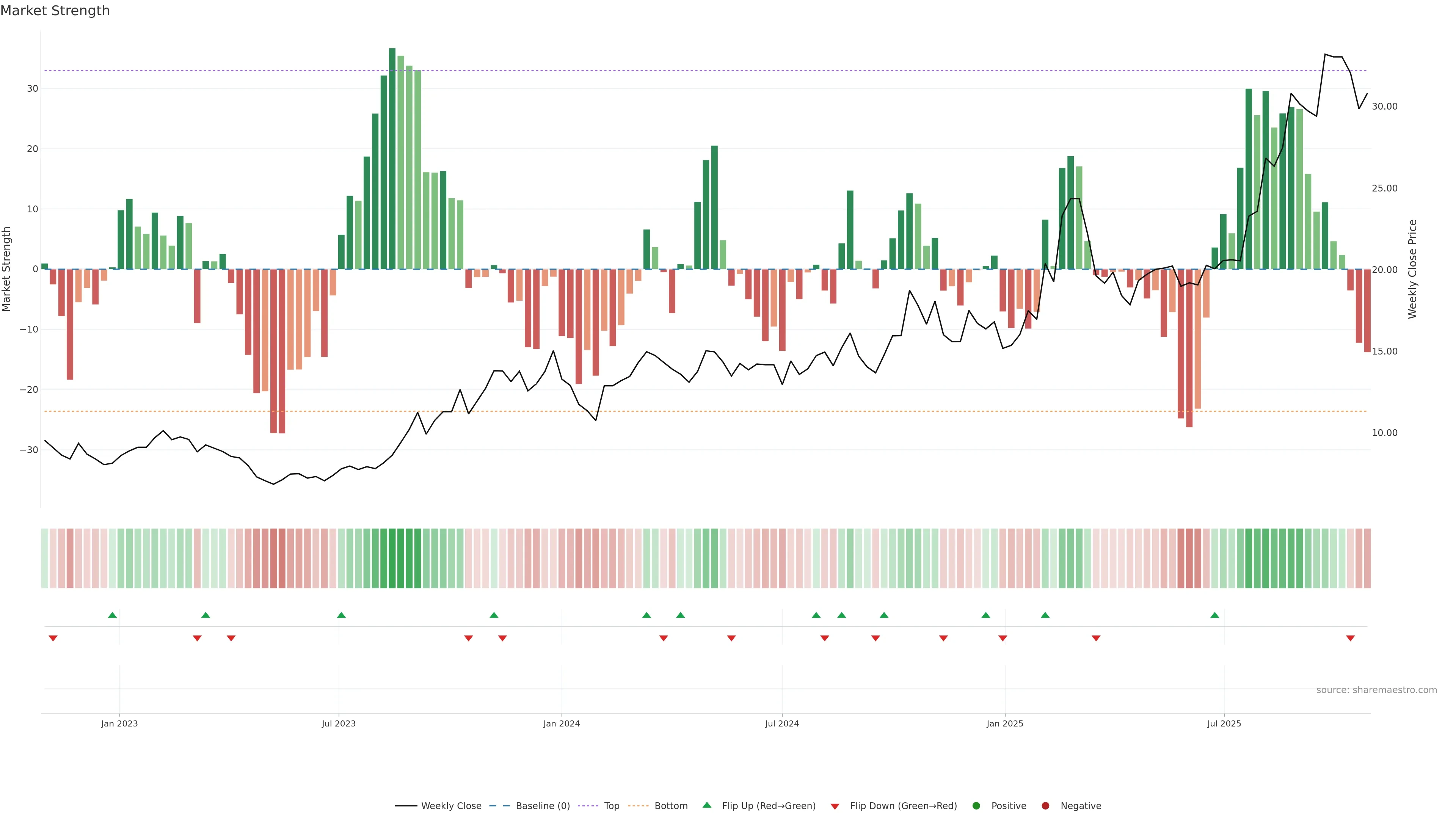The height and width of the screenshot is (819, 1456).
Task: Click the source: sharemaestro.com text
Action: coord(1376,690)
